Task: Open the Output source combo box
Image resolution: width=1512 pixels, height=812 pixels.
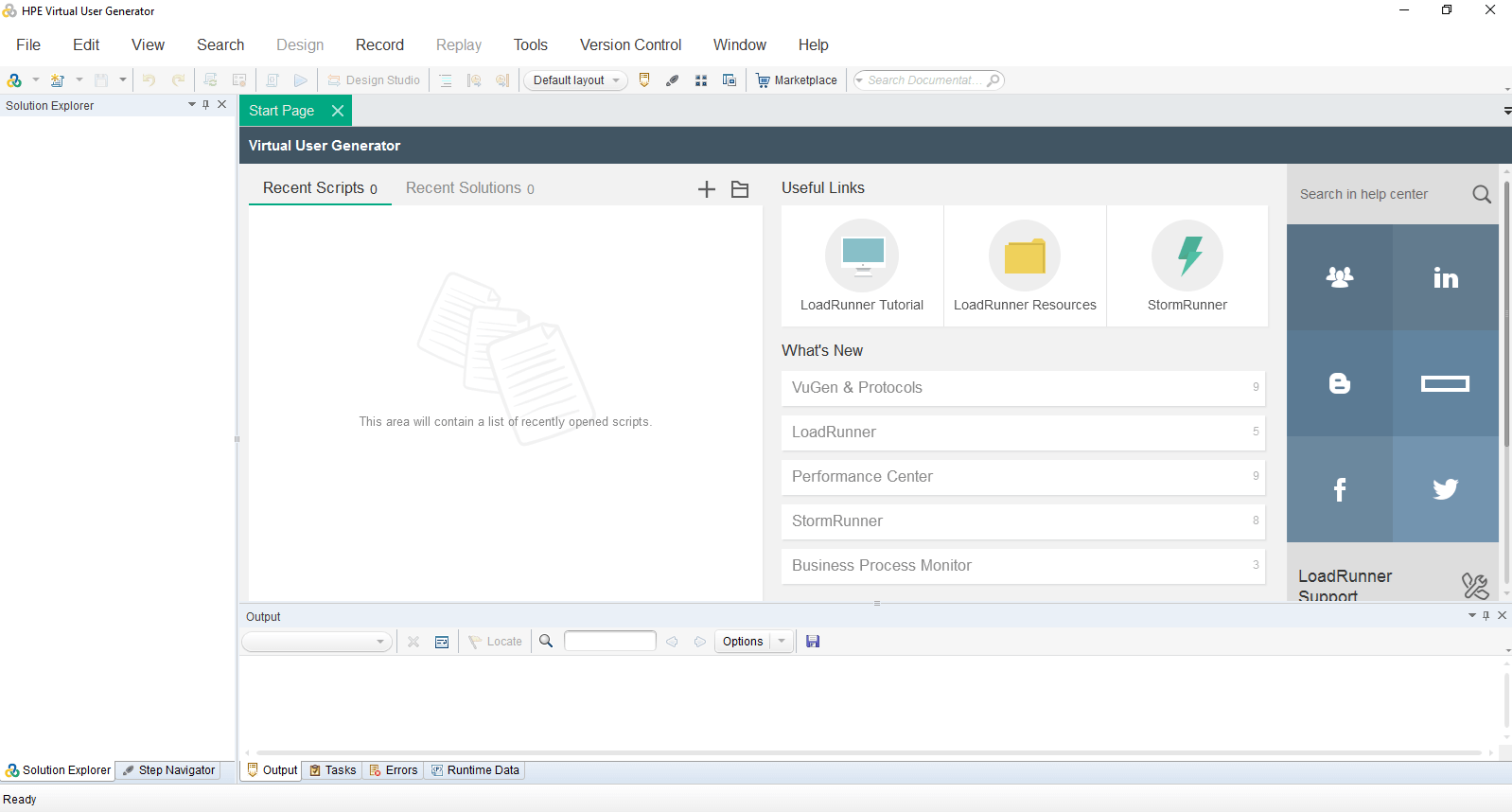Action: pyautogui.click(x=317, y=642)
